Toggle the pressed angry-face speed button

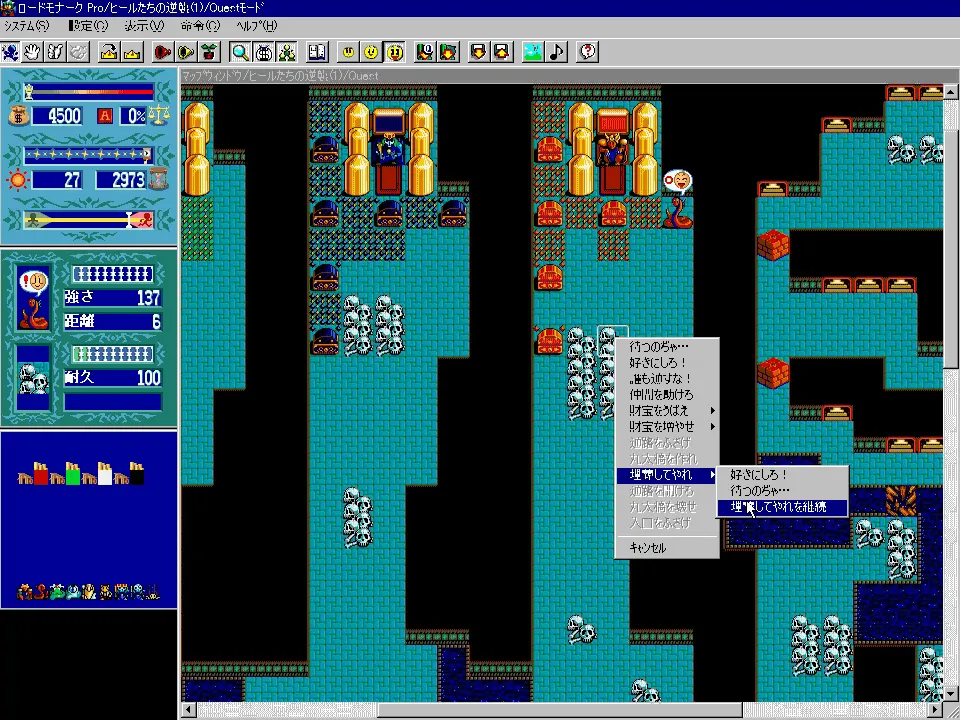coord(395,51)
